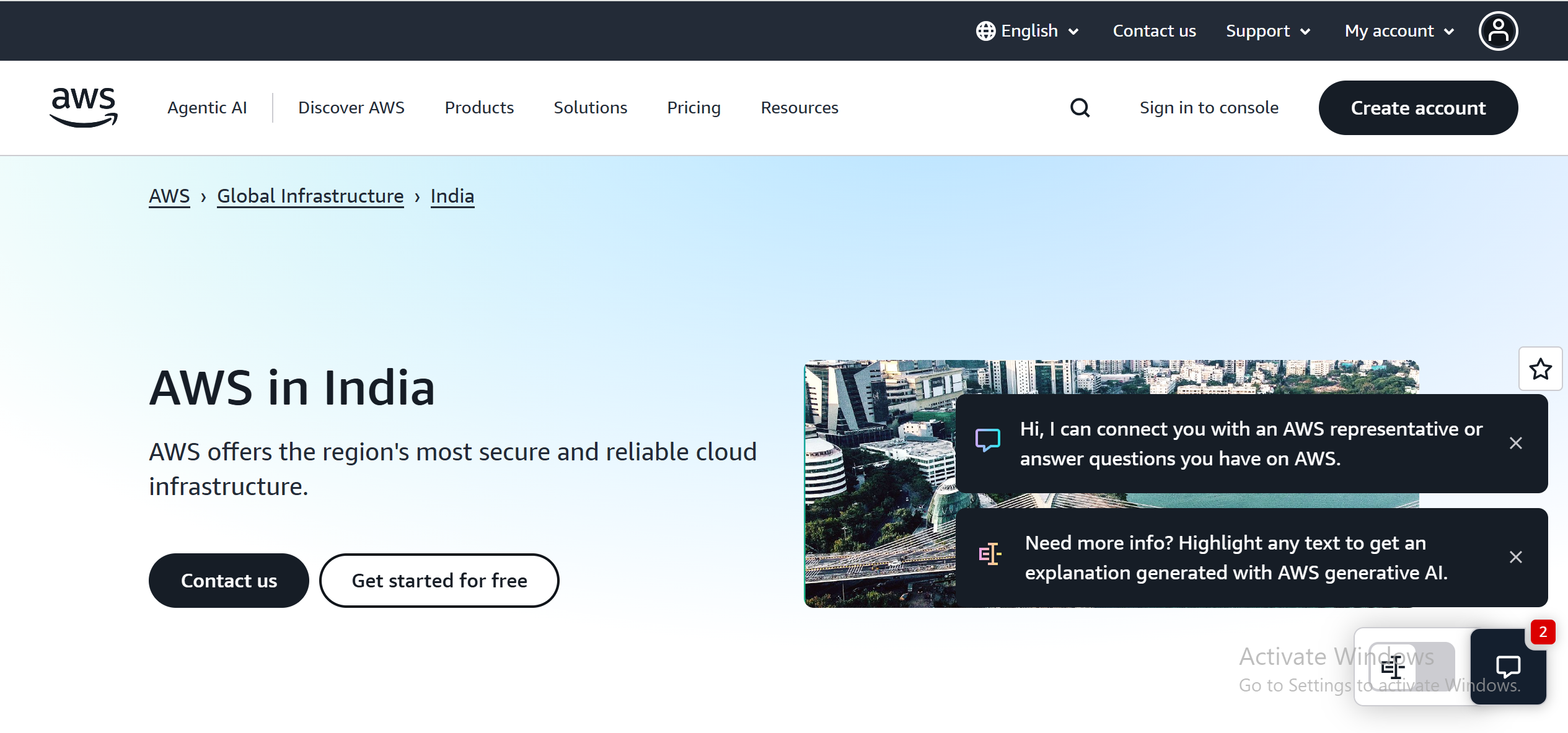1568x733 pixels.
Task: Open the chat bubble widget button
Action: click(1508, 667)
